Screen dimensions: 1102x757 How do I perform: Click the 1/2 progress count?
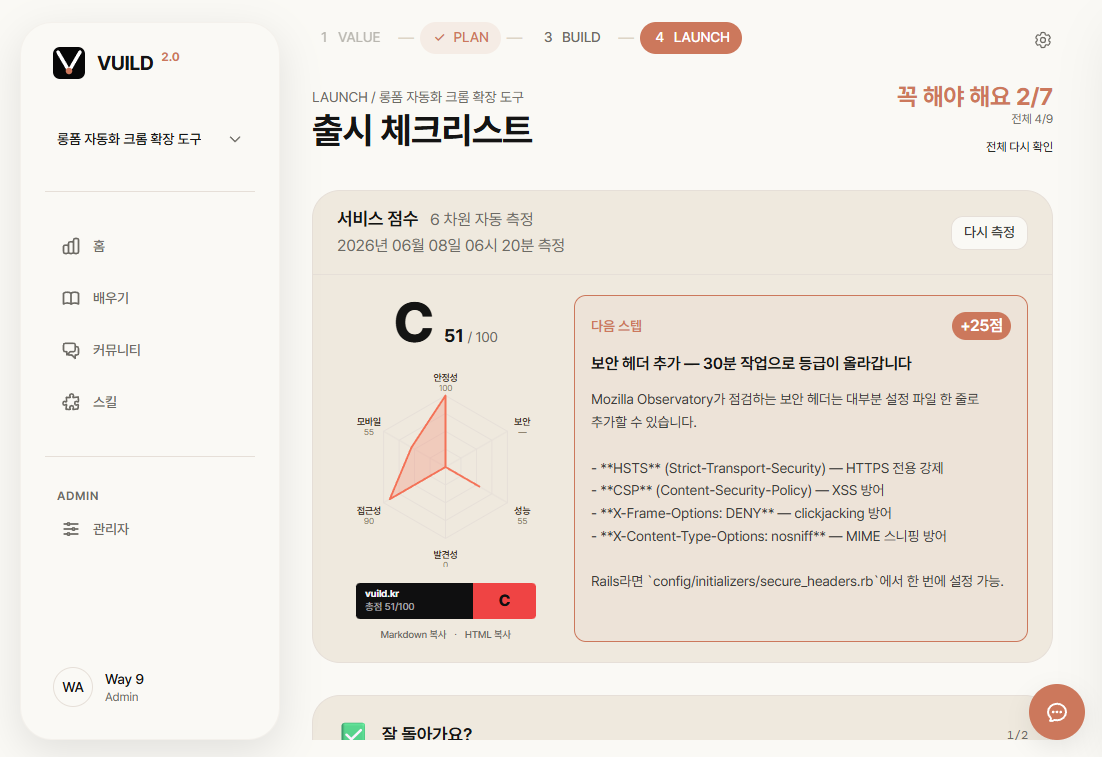pyautogui.click(x=1017, y=735)
